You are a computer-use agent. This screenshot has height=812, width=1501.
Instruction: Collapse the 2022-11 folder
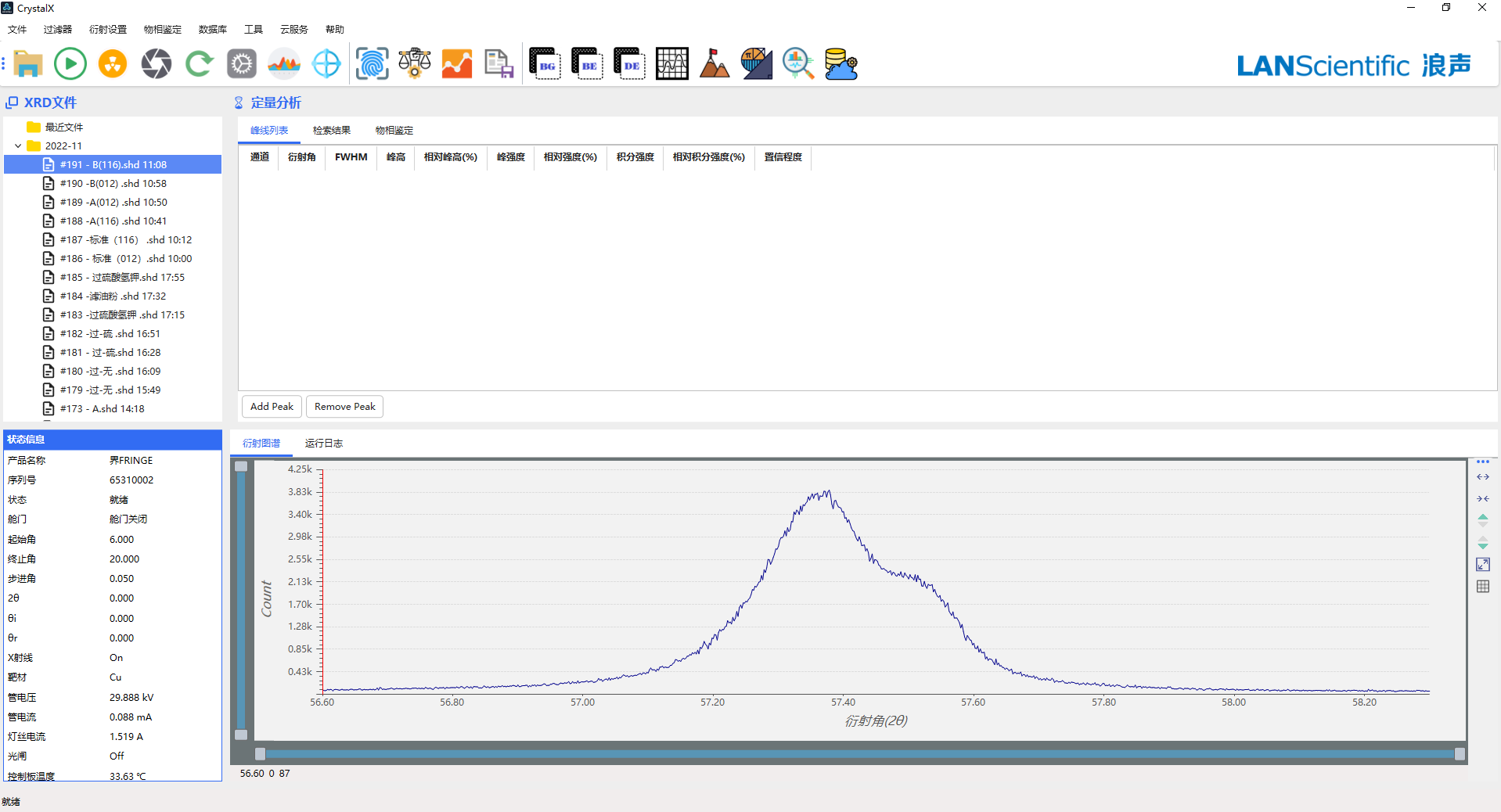click(18, 146)
